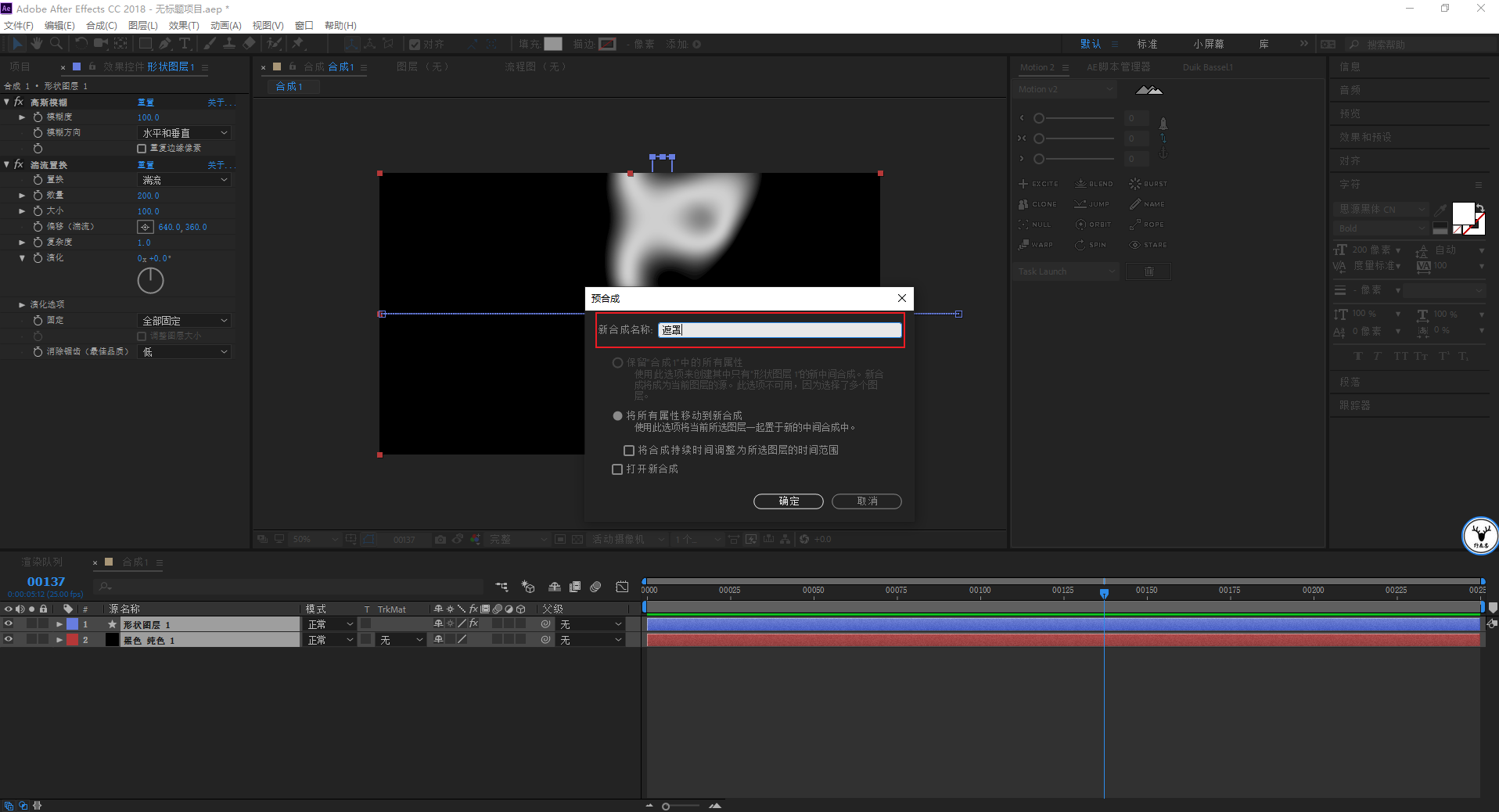Select the Roto Brush tool
Image resolution: width=1499 pixels, height=812 pixels.
tap(273, 44)
